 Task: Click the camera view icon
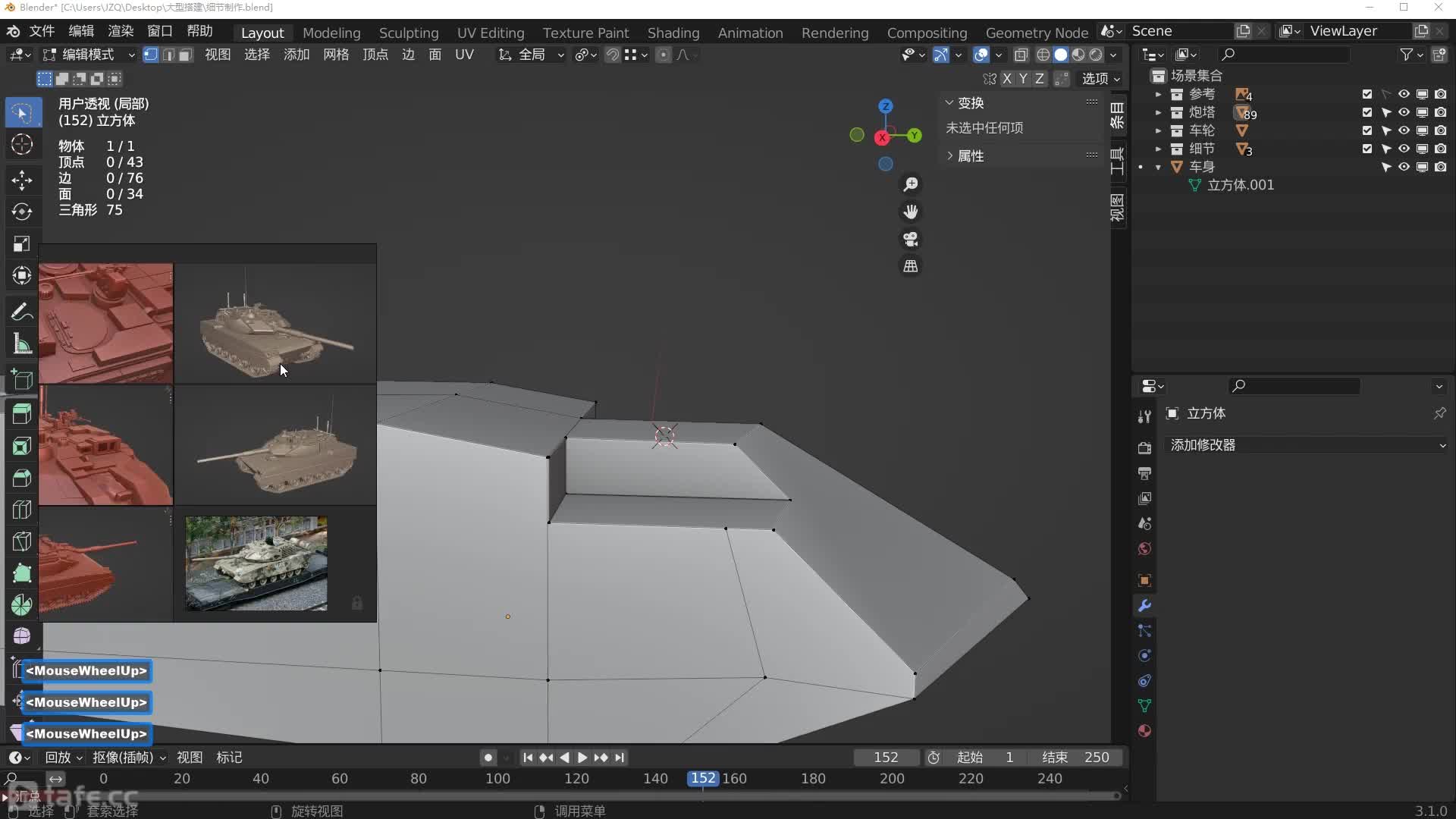coord(910,239)
